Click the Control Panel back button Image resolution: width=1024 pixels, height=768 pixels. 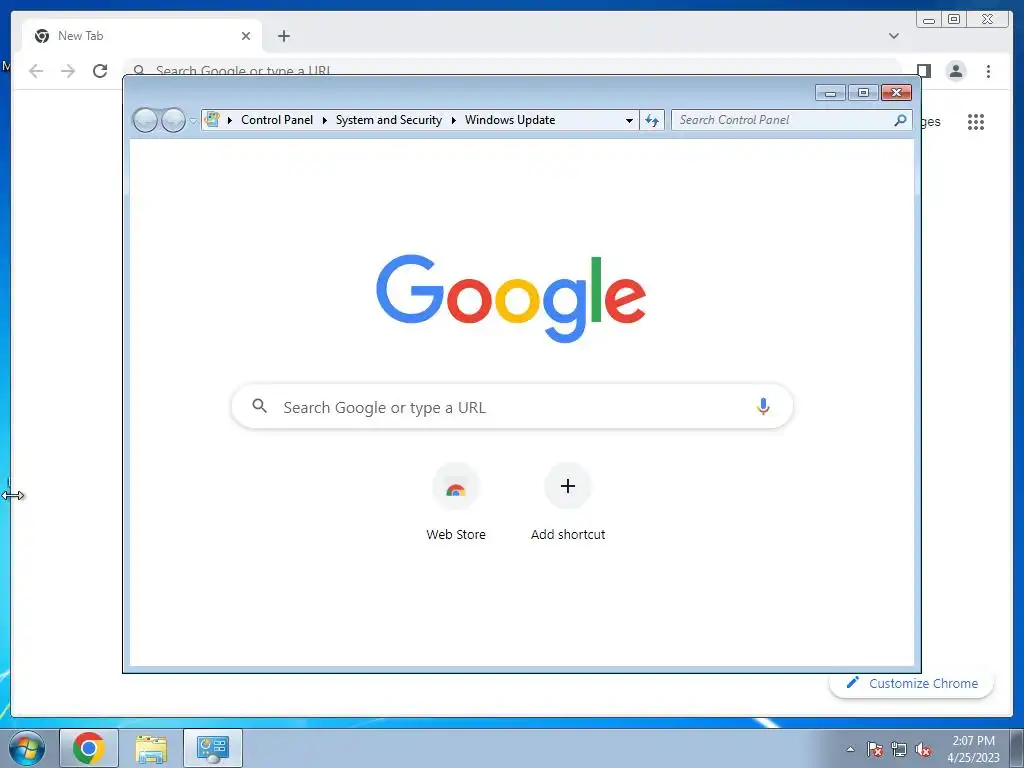click(145, 120)
